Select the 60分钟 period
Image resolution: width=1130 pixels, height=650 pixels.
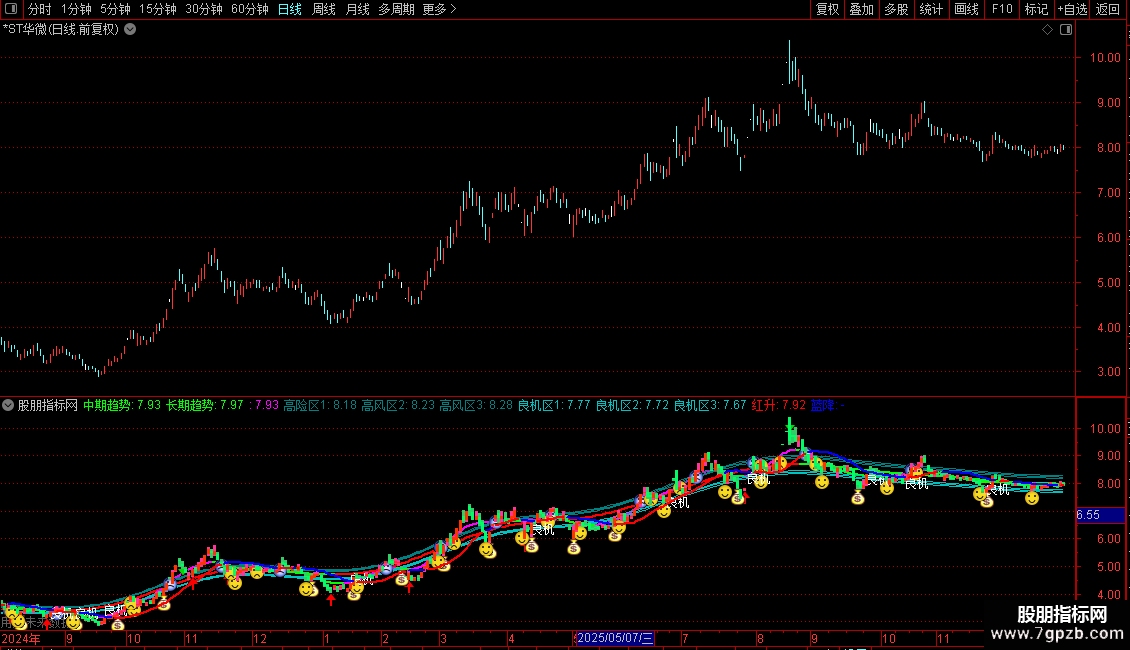(250, 9)
